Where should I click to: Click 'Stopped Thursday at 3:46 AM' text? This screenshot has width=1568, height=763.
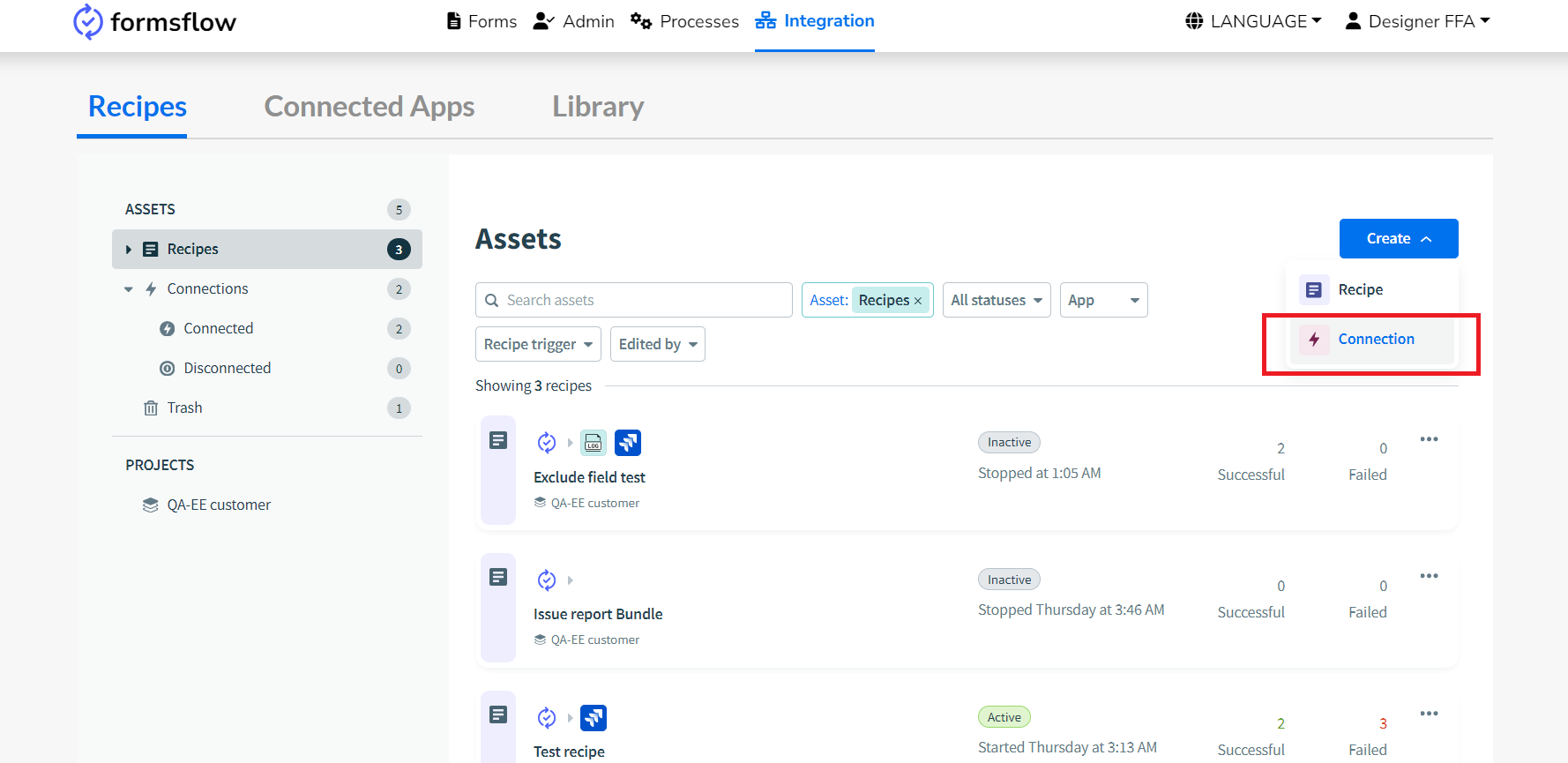(1071, 610)
